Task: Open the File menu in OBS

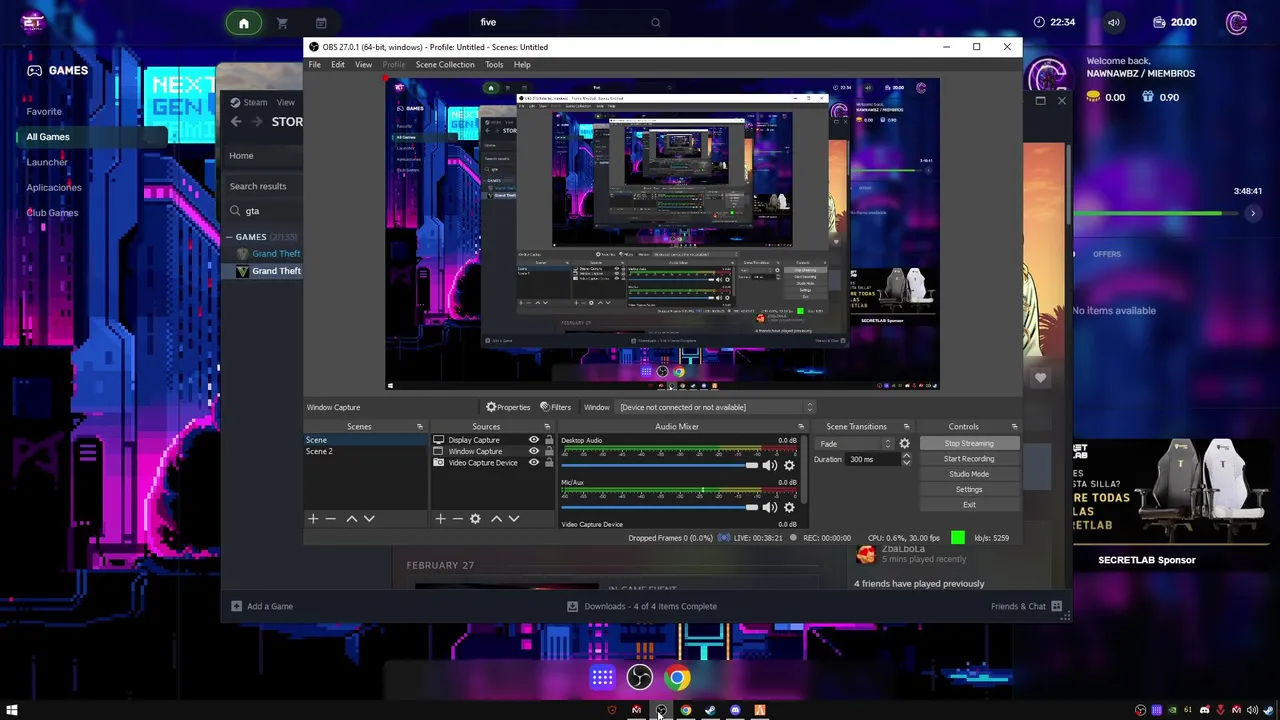Action: pyautogui.click(x=314, y=64)
